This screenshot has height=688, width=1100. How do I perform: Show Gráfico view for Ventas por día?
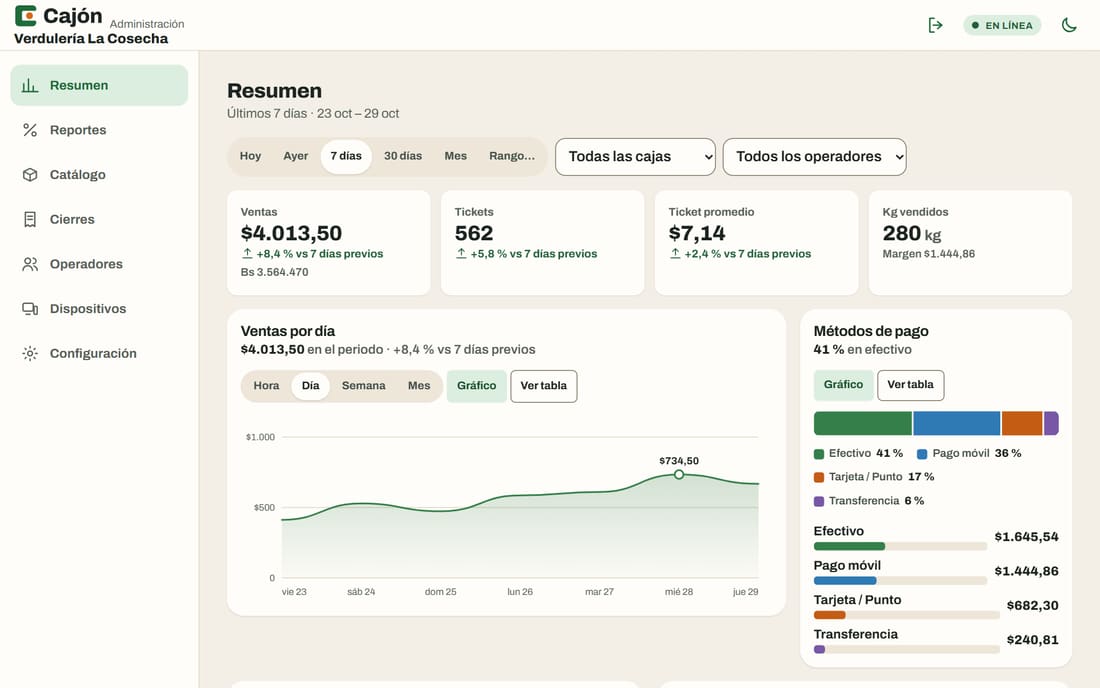476,386
